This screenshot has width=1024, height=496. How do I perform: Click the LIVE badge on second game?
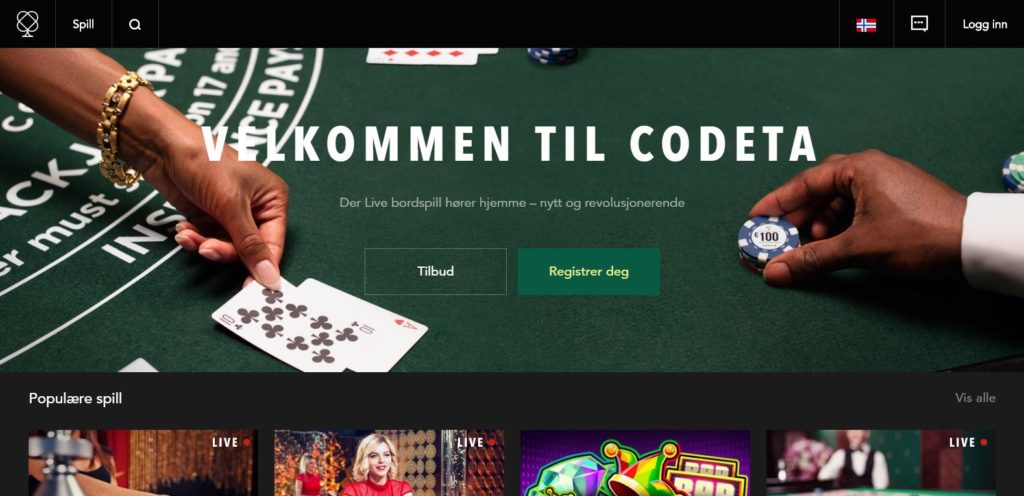tap(477, 442)
